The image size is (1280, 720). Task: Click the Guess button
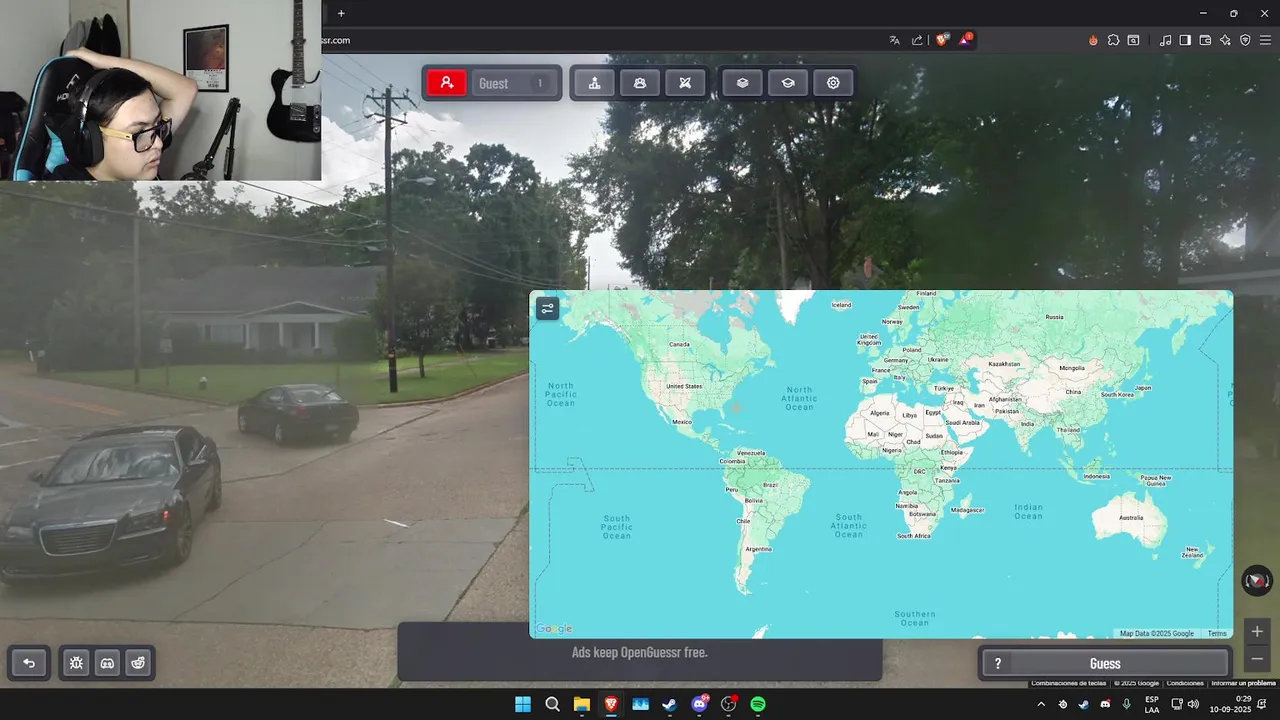click(x=1104, y=663)
